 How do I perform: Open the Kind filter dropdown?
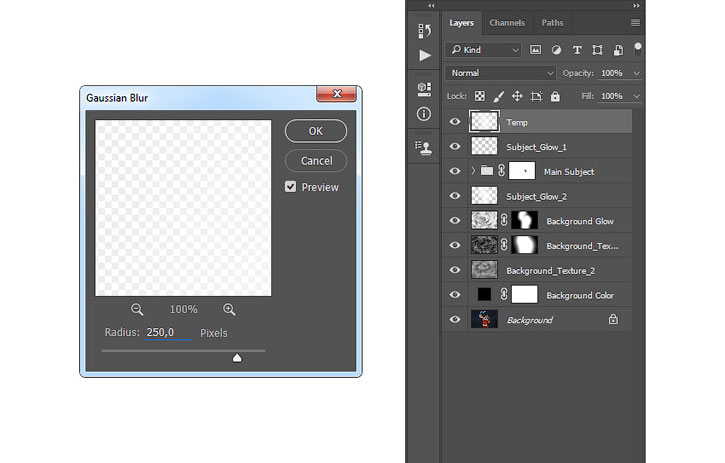tap(484, 50)
